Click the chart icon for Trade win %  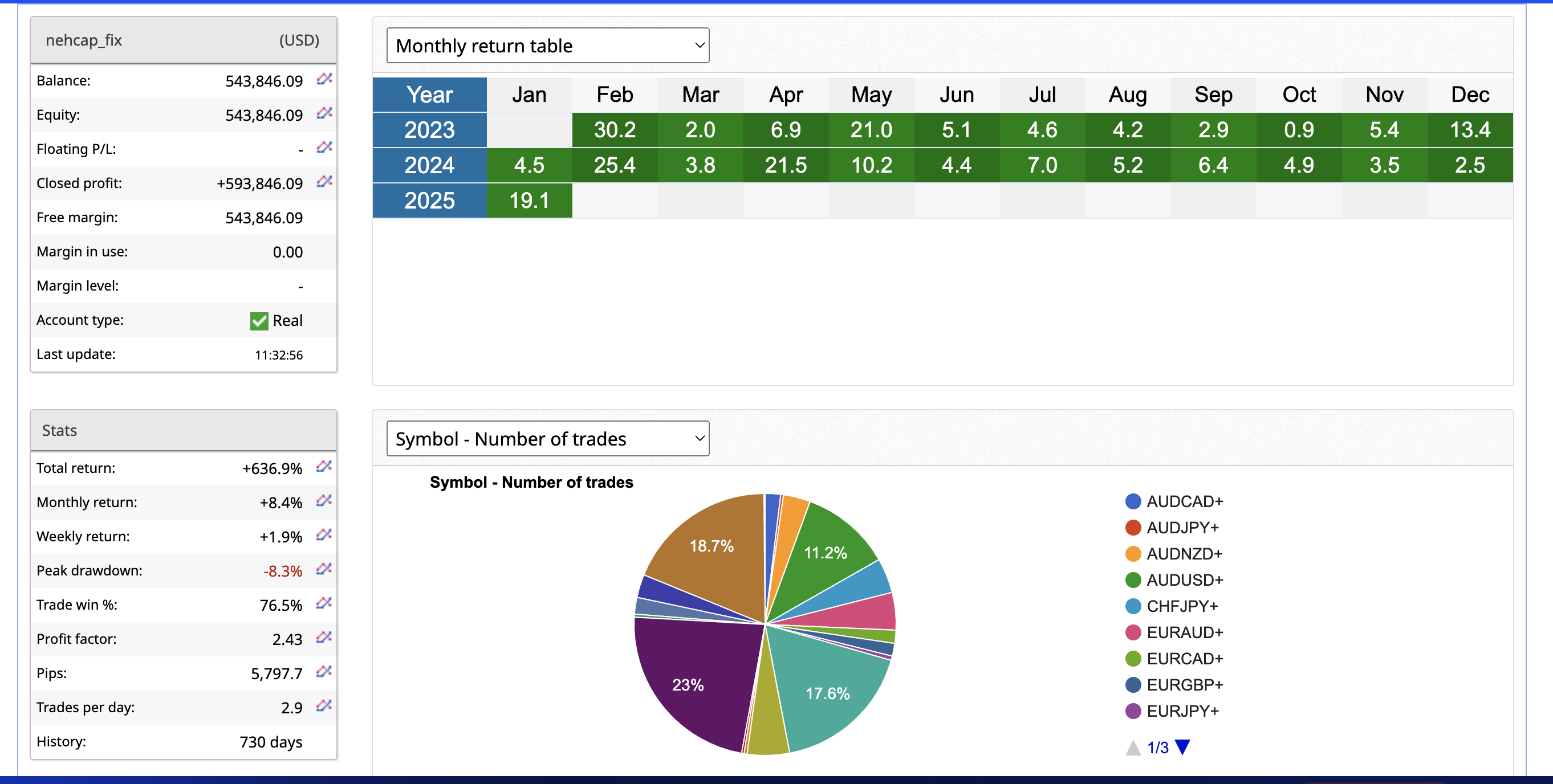coord(324,603)
